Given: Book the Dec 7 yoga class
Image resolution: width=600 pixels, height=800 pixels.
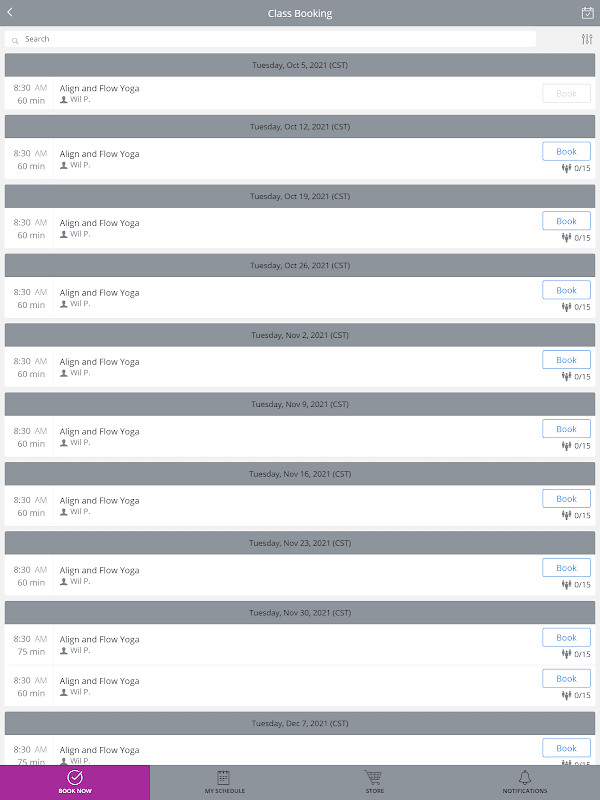Looking at the screenshot, I should point(566,748).
